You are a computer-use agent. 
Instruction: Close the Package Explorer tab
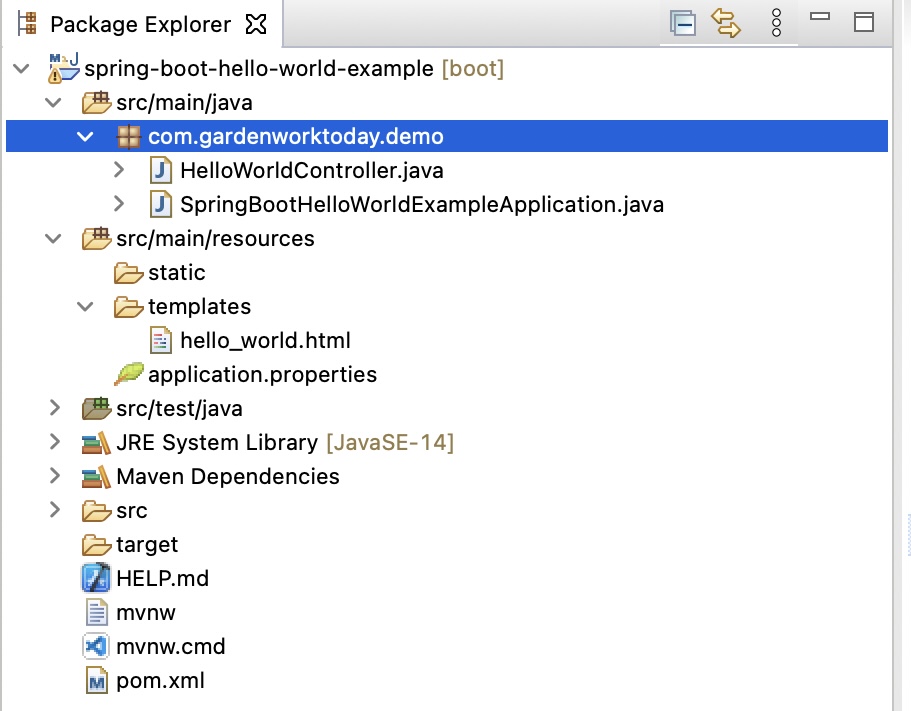coord(257,25)
